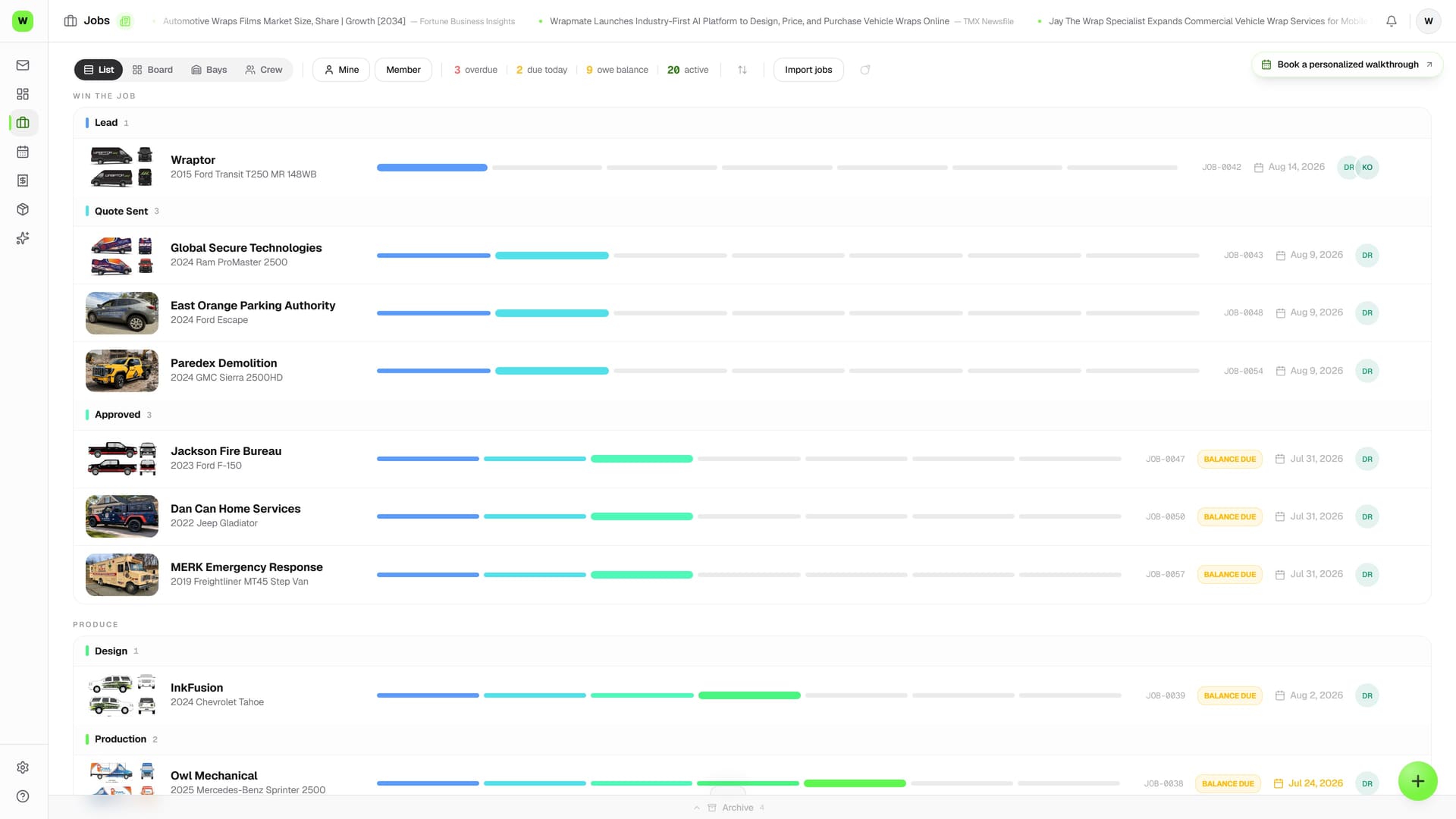
Task: Open the inventory box icon in sidebar
Action: click(x=23, y=209)
